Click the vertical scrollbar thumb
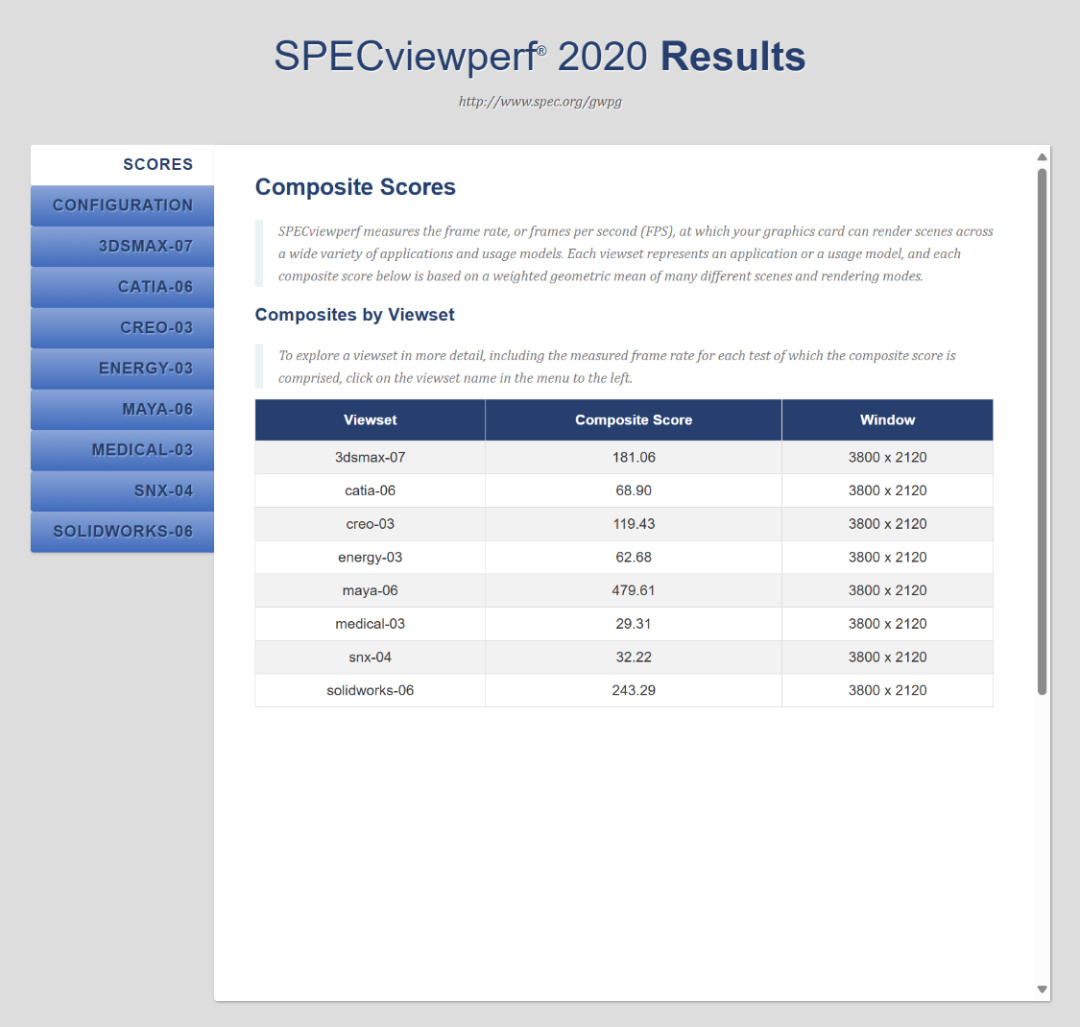 1041,431
